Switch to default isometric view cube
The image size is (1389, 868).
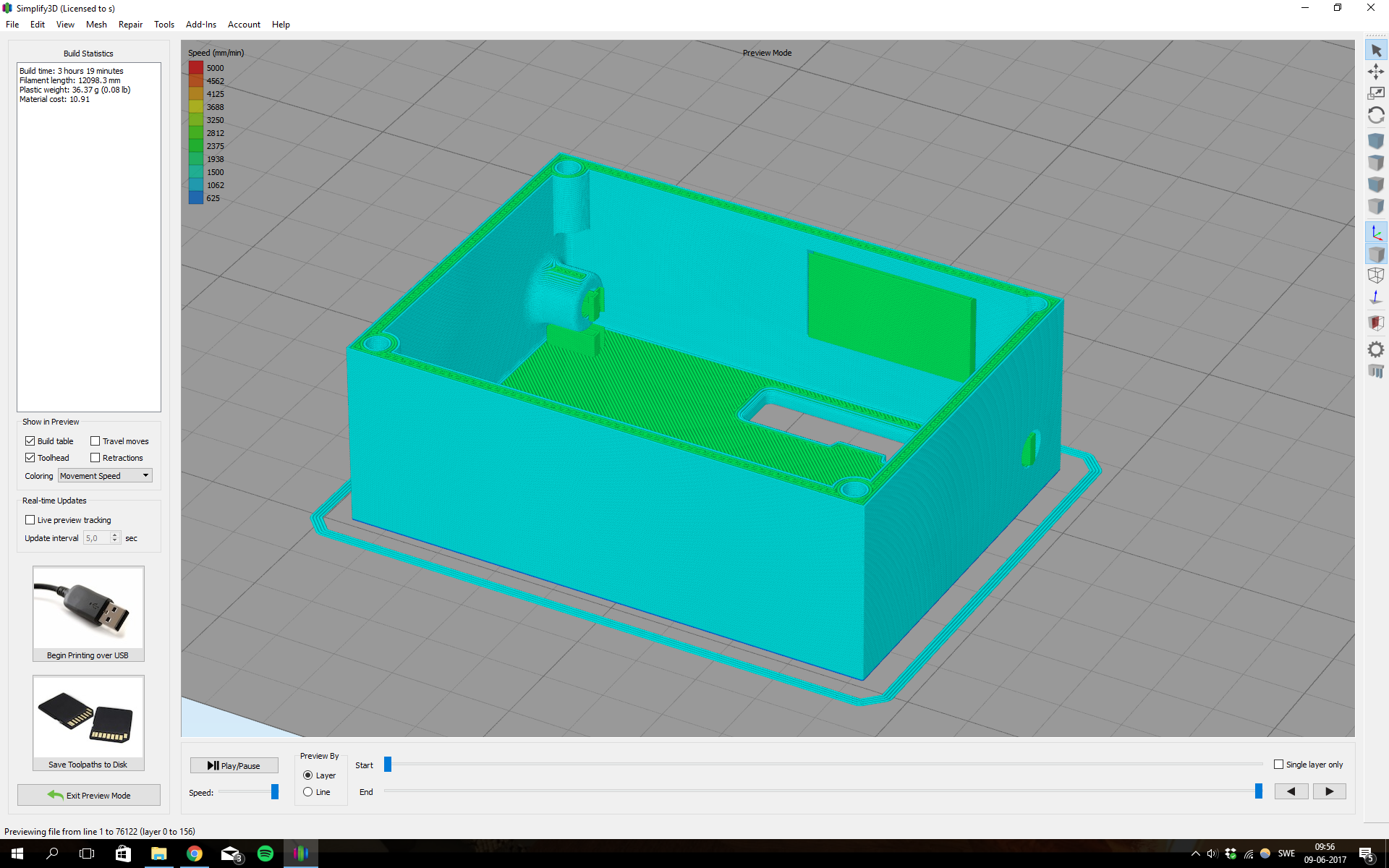pos(1376,141)
